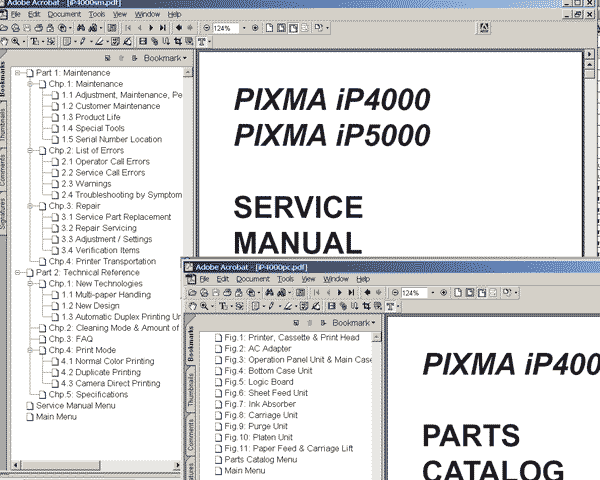Open Tools menu in iP4000sm window
The image size is (600, 480).
click(97, 15)
